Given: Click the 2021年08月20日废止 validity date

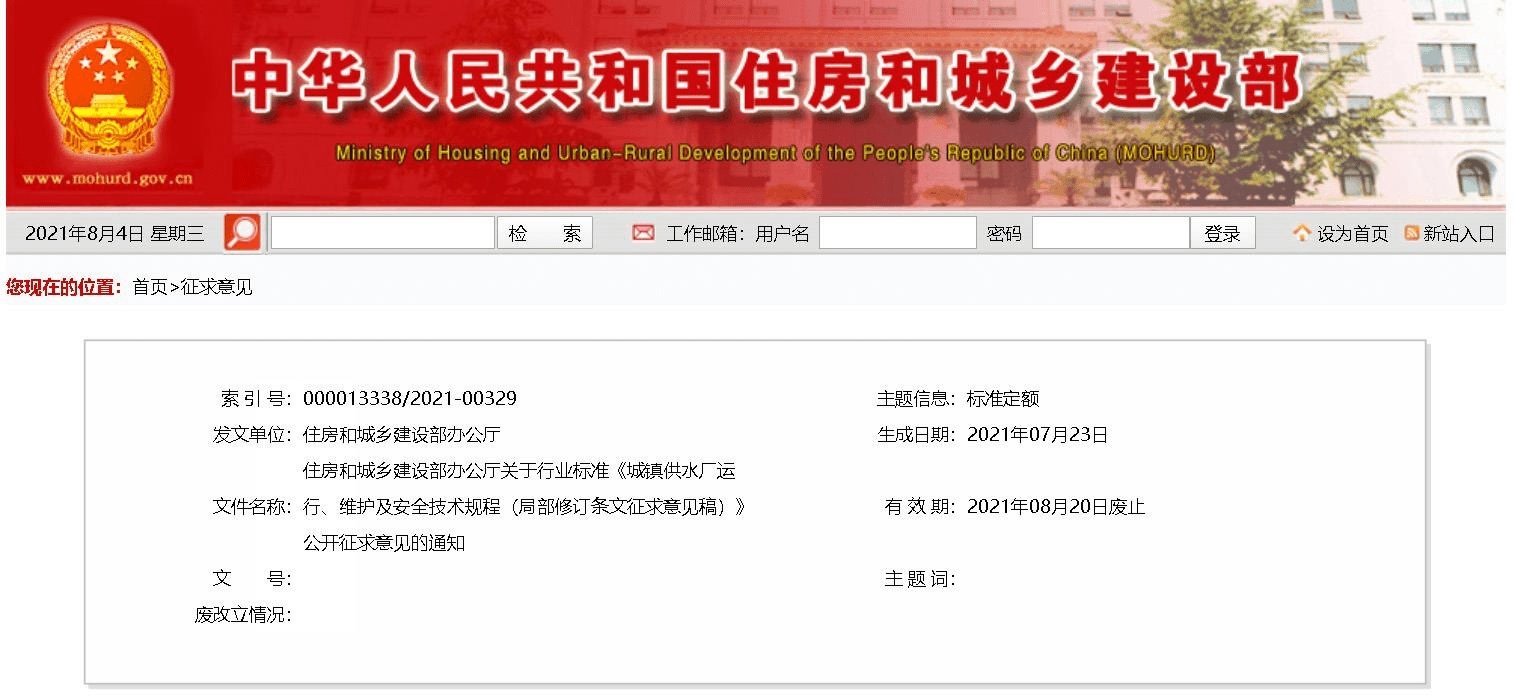Looking at the screenshot, I should point(1056,507).
